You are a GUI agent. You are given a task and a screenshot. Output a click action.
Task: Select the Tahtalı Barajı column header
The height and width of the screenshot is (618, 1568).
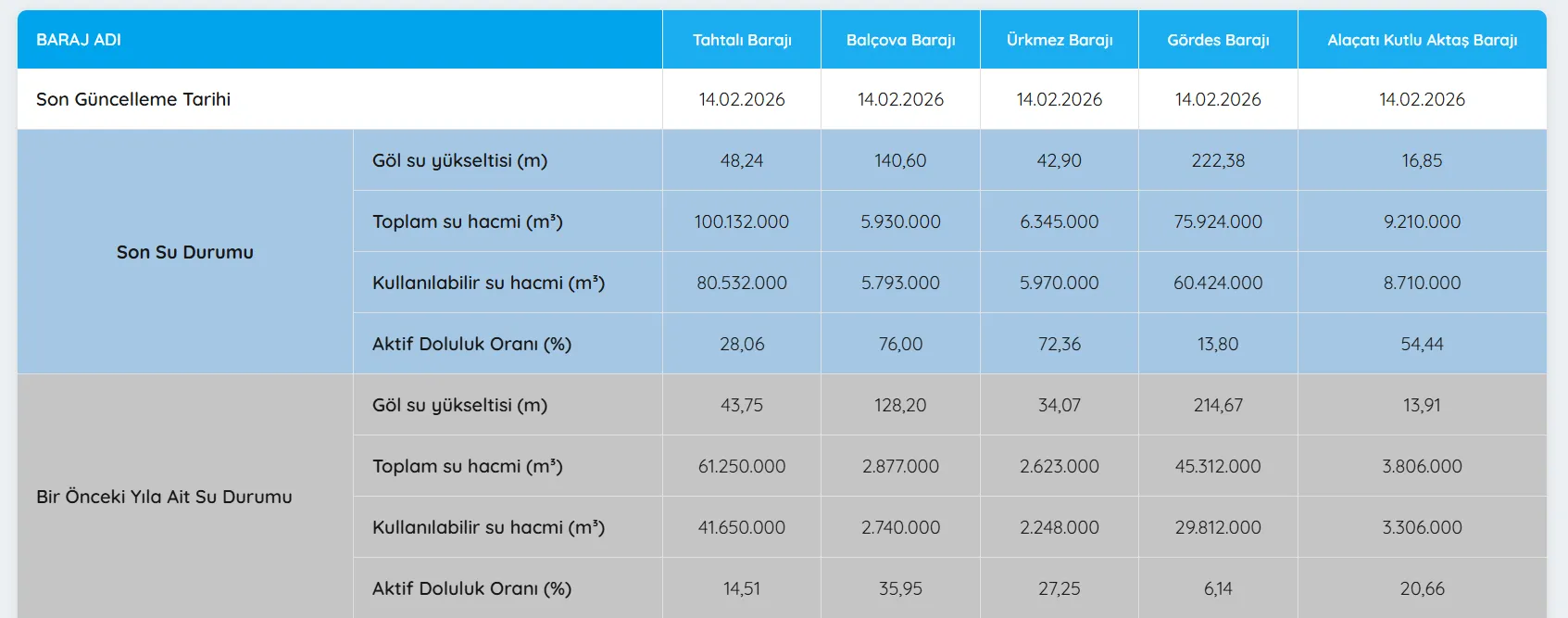pyautogui.click(x=742, y=40)
